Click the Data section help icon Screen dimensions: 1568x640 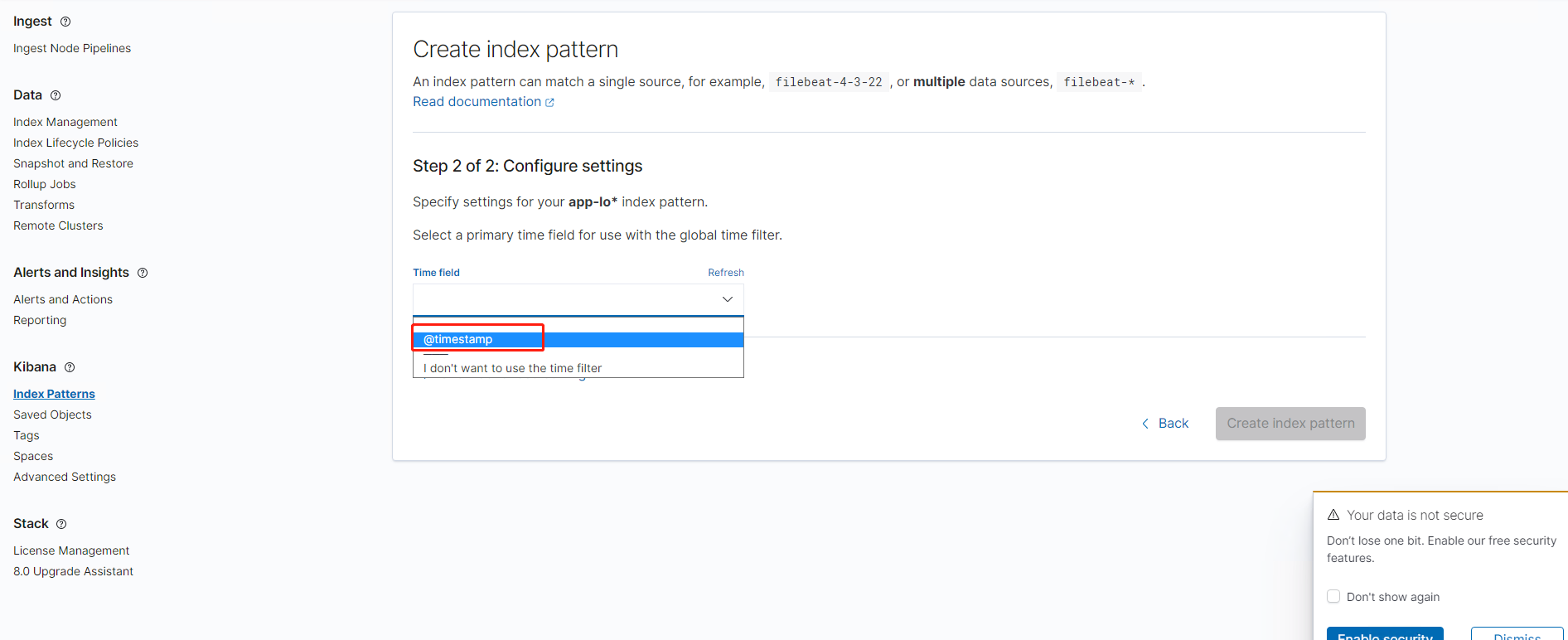click(56, 95)
